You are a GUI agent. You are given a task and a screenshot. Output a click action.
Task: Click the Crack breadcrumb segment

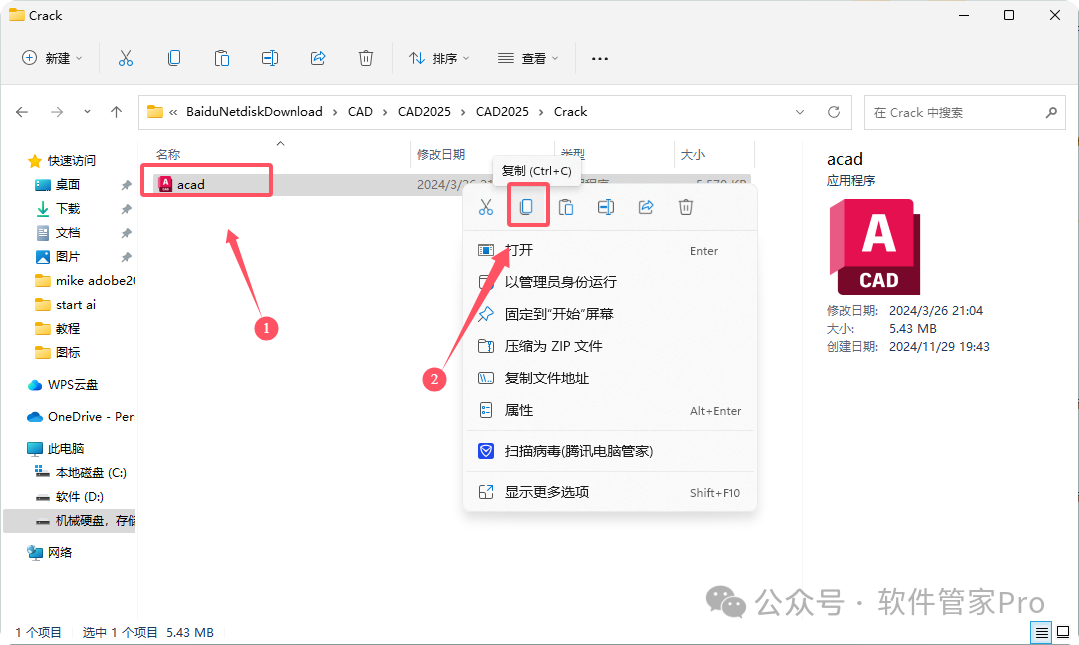(x=570, y=112)
